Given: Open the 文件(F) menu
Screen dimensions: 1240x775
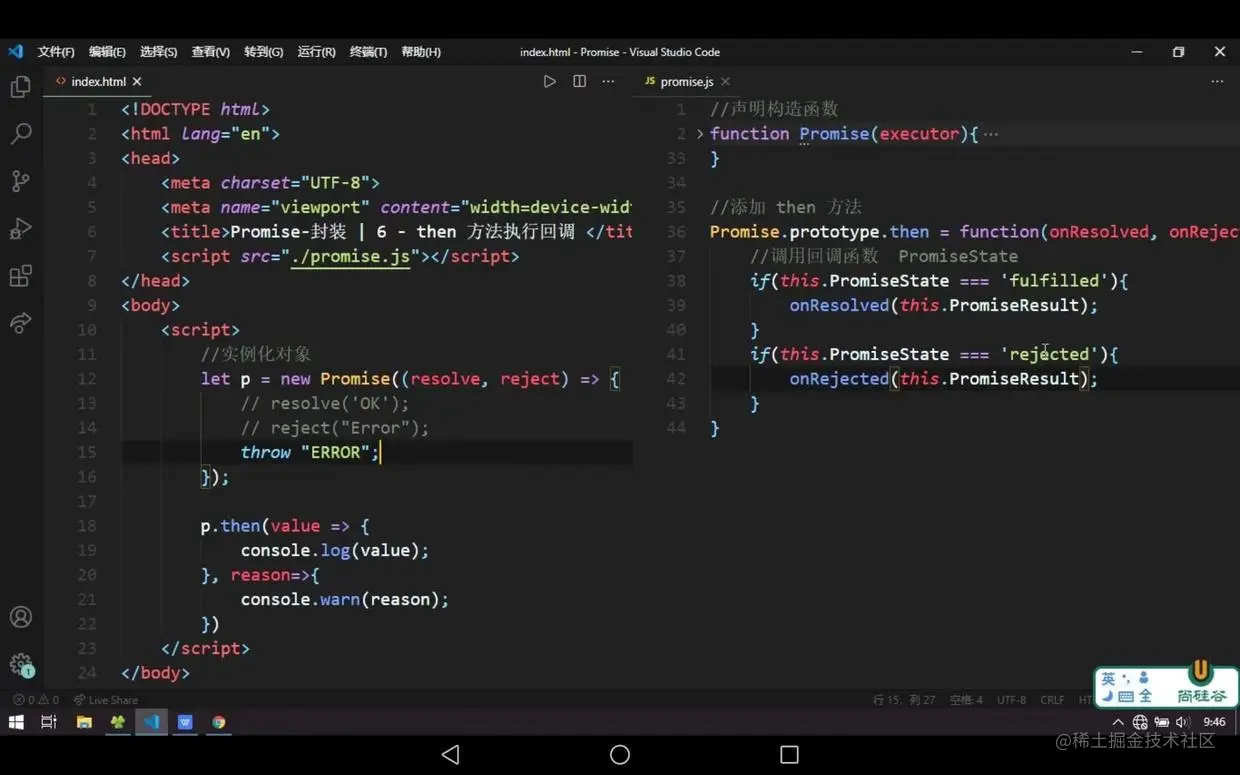Looking at the screenshot, I should pos(56,52).
